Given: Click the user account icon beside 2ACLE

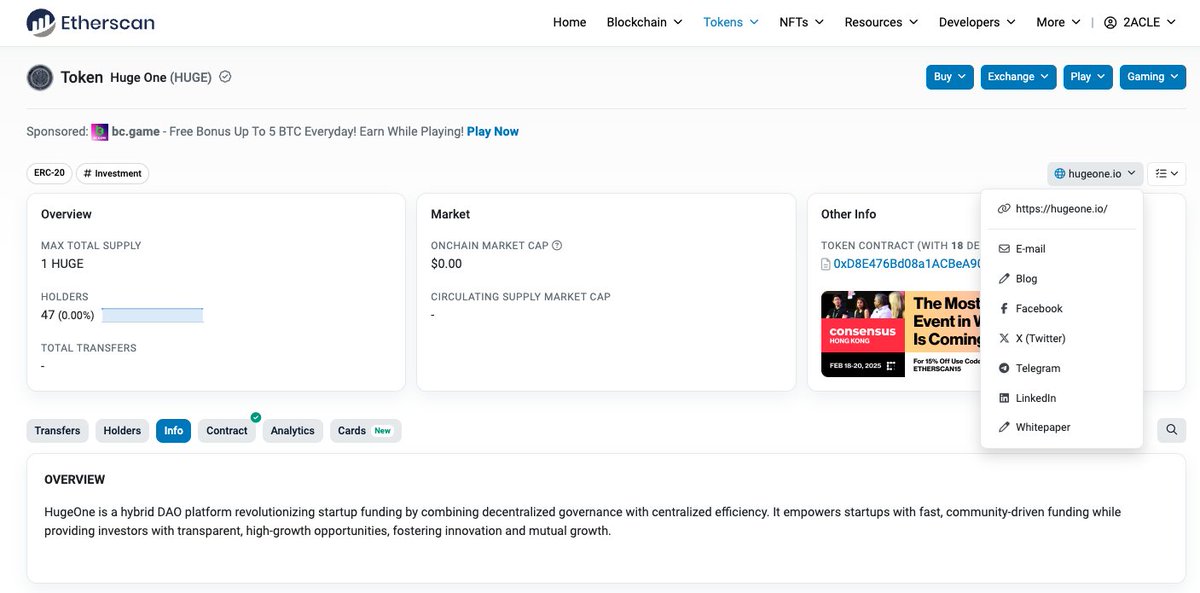Looking at the screenshot, I should 1110,22.
